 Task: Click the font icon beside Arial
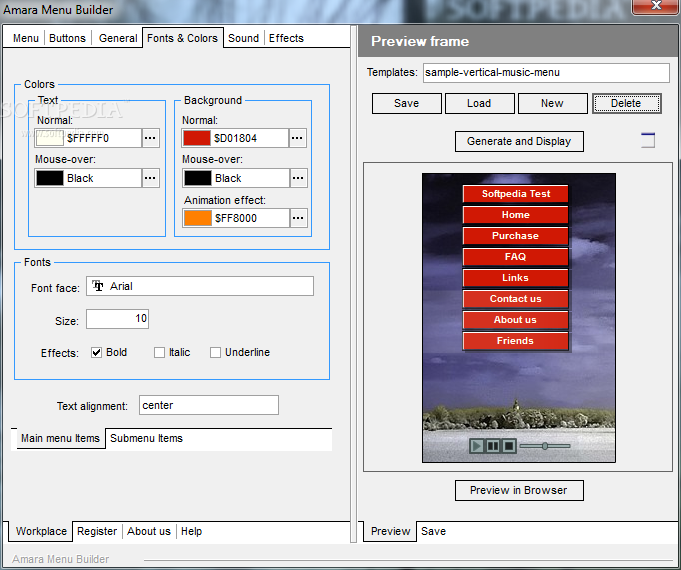tap(98, 286)
